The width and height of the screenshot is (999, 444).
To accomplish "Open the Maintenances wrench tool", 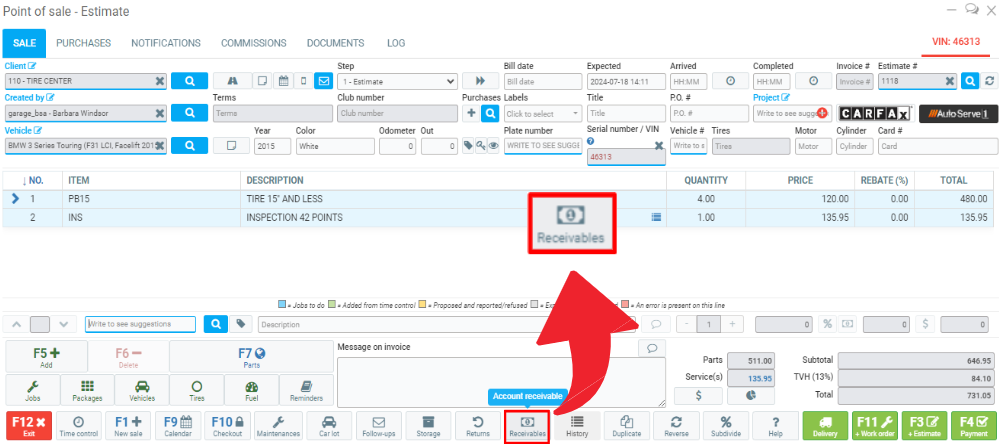I will pyautogui.click(x=277, y=426).
